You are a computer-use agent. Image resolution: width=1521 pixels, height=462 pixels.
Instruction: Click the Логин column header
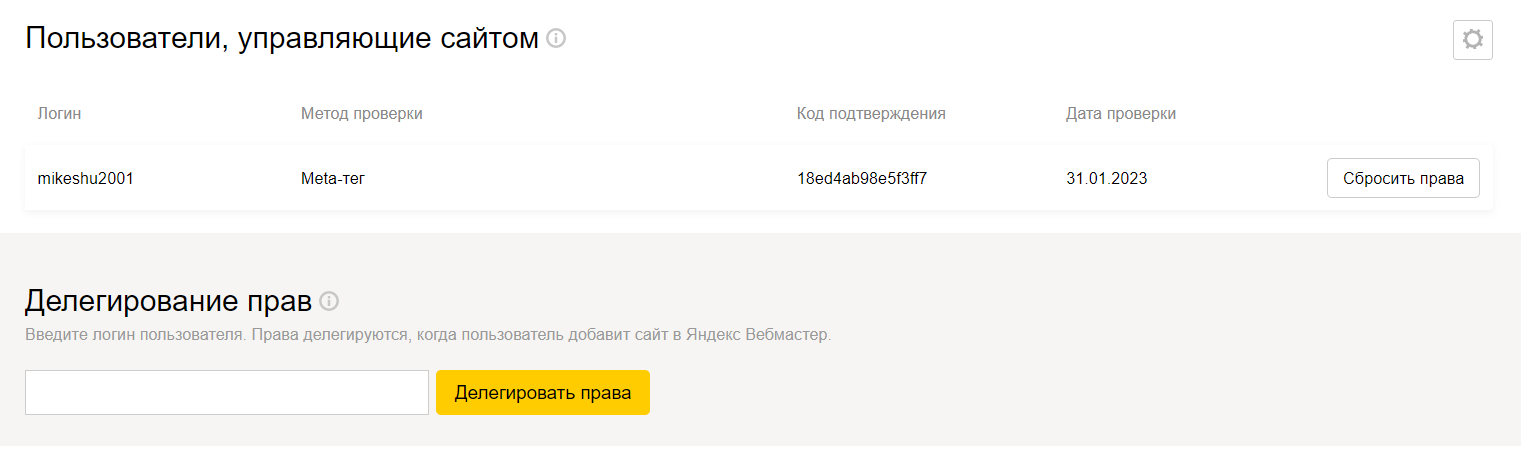(59, 114)
